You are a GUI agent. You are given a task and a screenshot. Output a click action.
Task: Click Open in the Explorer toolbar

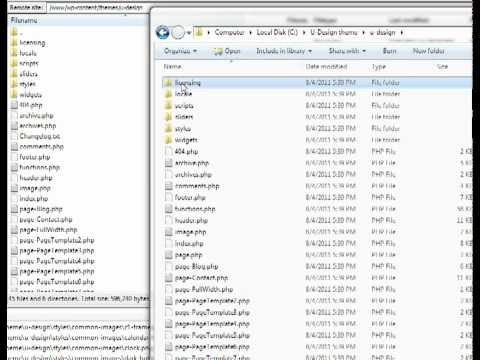(227, 51)
